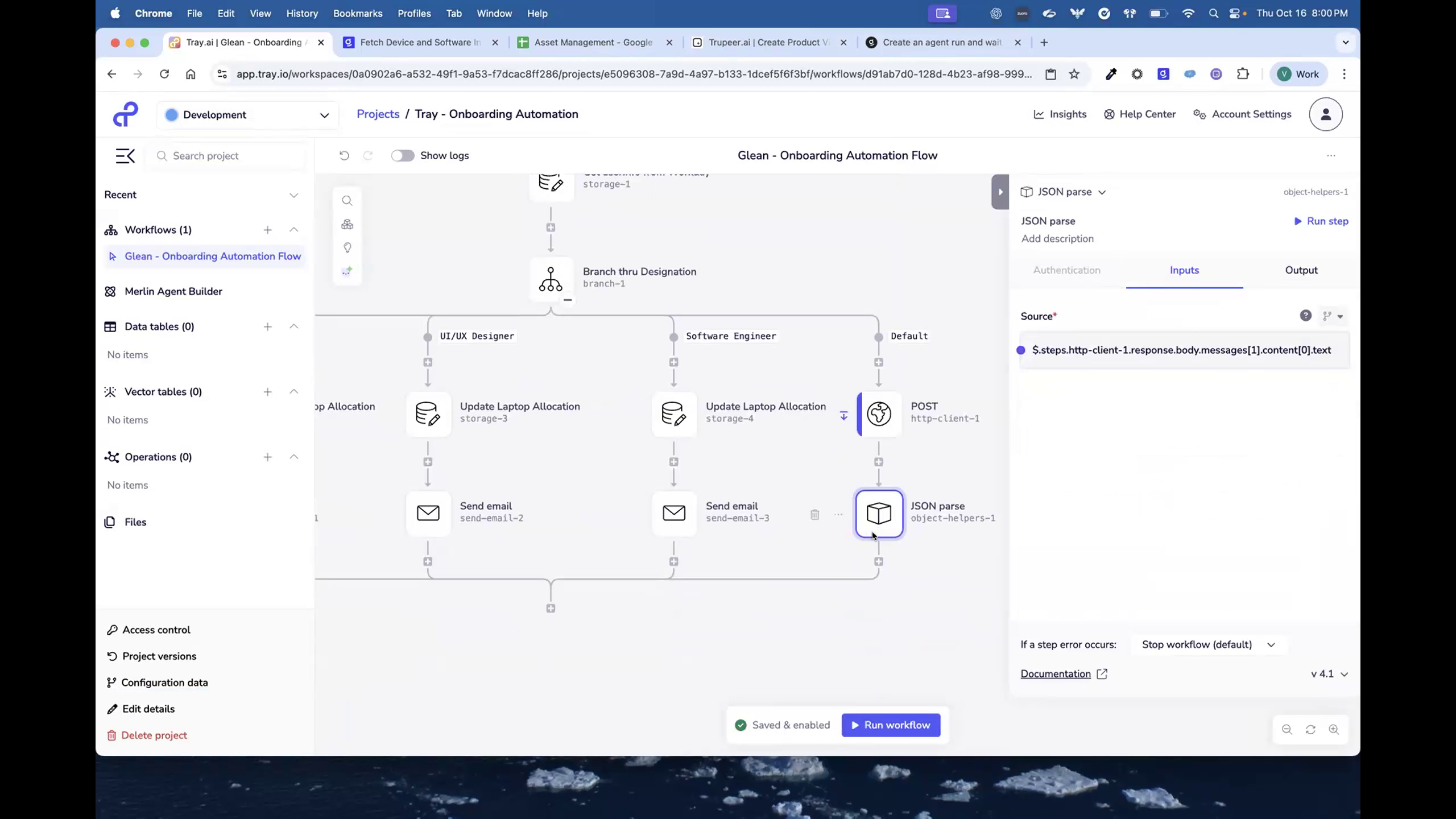Click the Run workflow button
The width and height of the screenshot is (1456, 819).
tap(890, 725)
